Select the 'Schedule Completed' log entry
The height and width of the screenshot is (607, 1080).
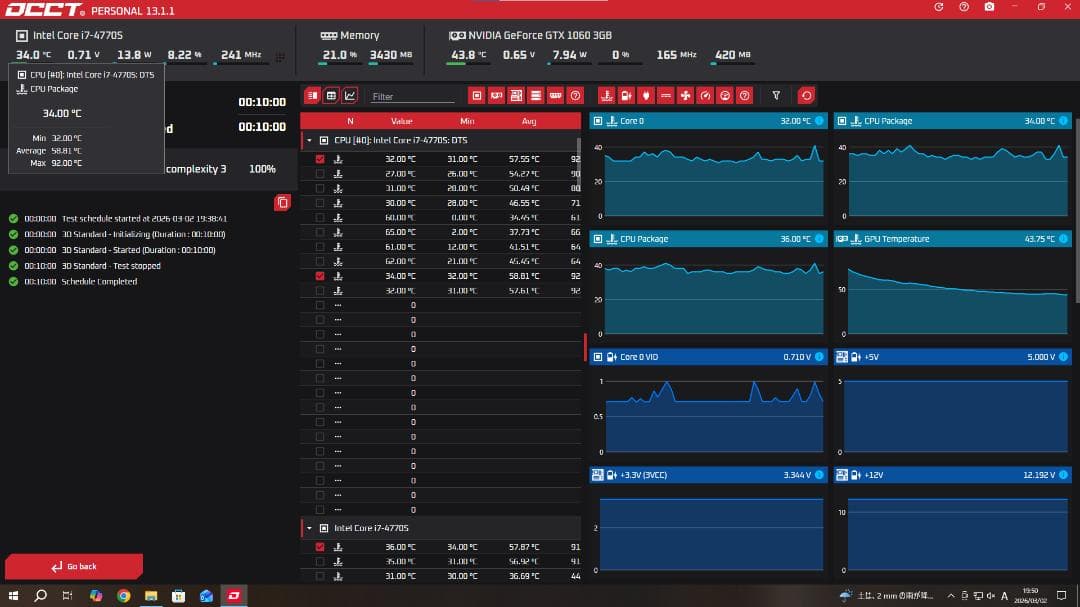click(99, 282)
